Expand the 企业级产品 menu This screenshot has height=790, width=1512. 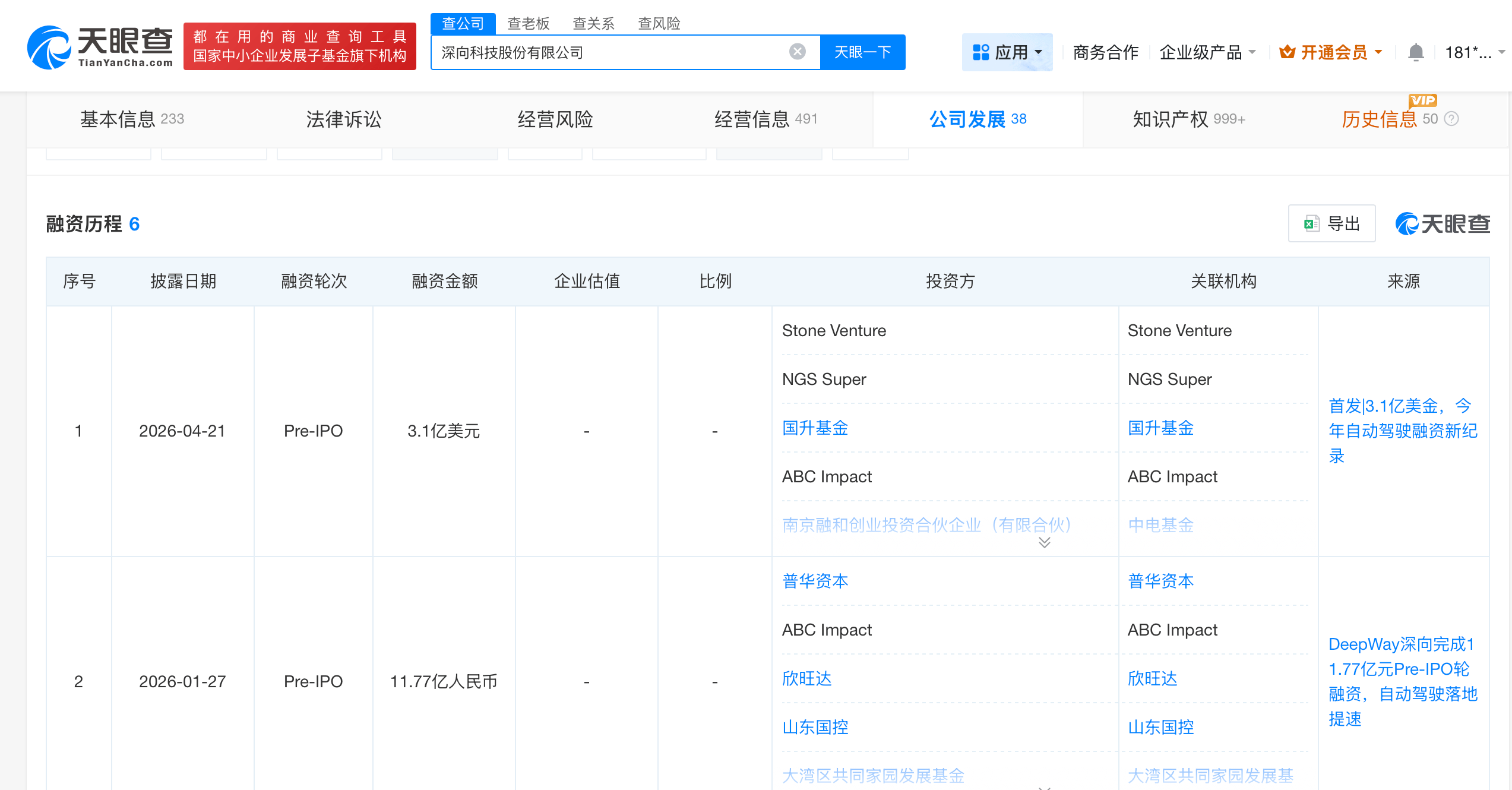click(1207, 52)
